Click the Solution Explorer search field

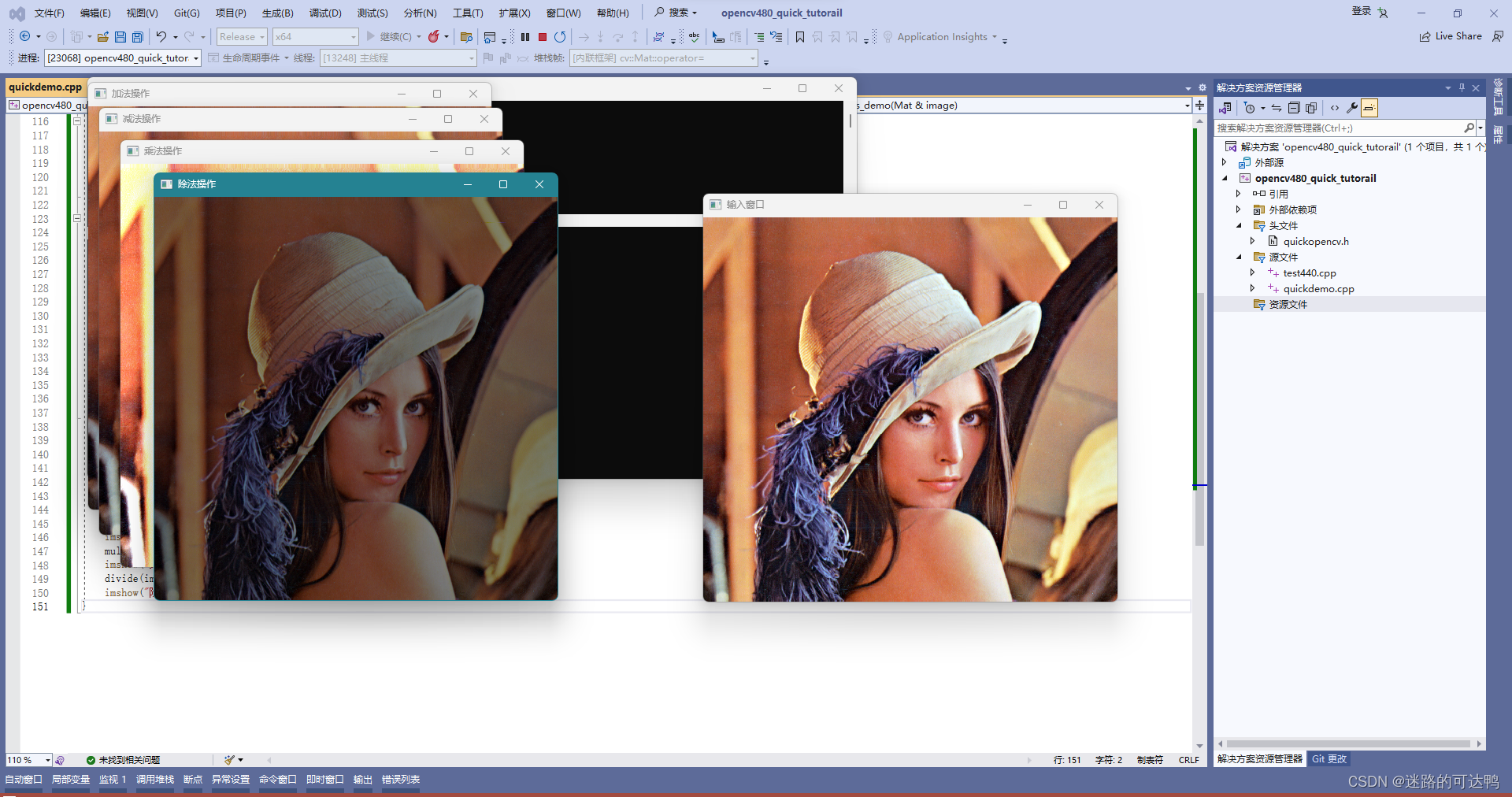(1339, 128)
